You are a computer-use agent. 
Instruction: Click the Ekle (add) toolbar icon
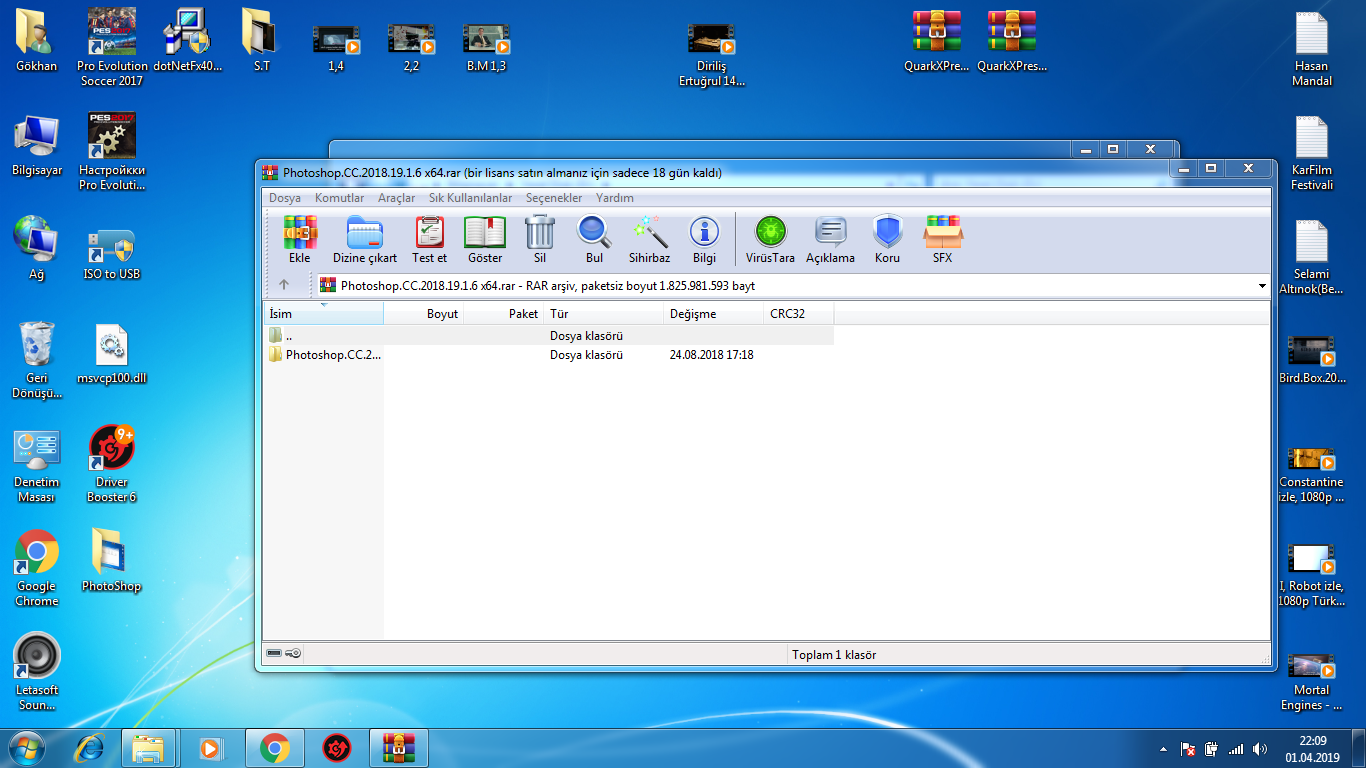point(300,239)
